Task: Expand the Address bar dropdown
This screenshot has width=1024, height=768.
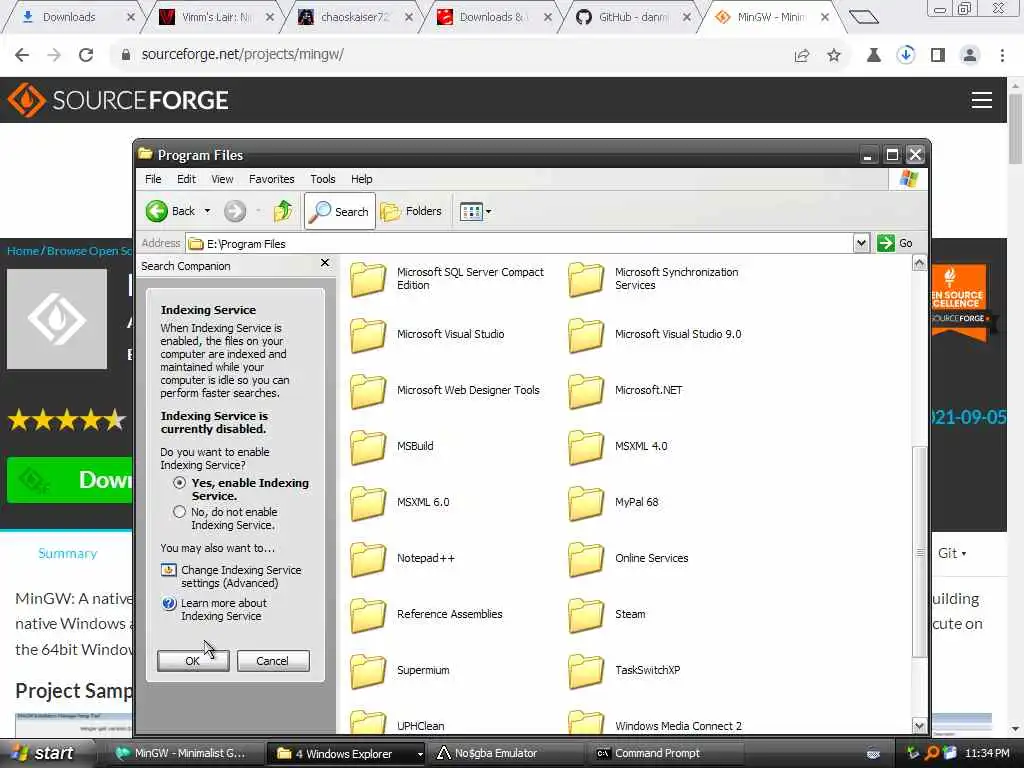Action: [x=861, y=243]
